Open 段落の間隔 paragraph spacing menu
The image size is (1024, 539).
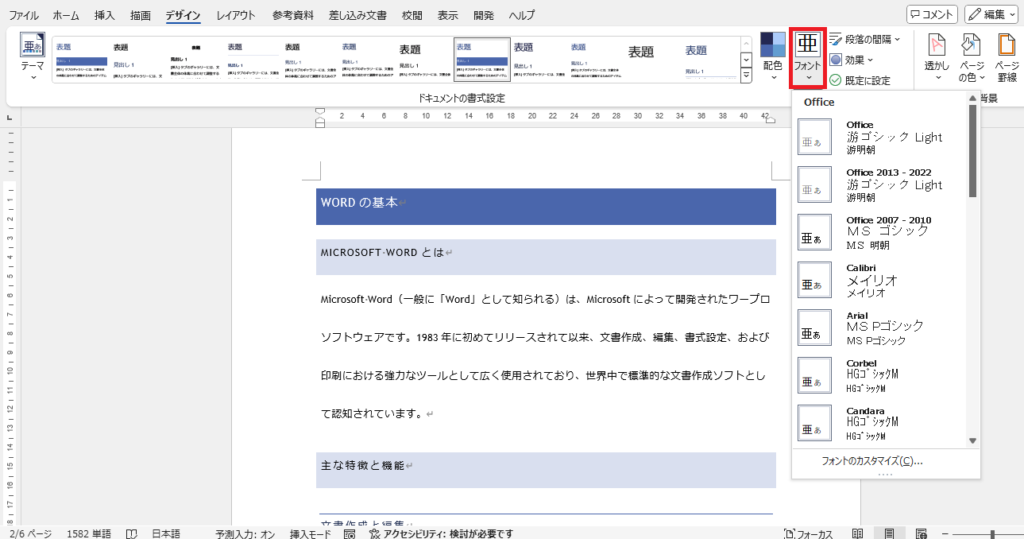click(x=865, y=40)
